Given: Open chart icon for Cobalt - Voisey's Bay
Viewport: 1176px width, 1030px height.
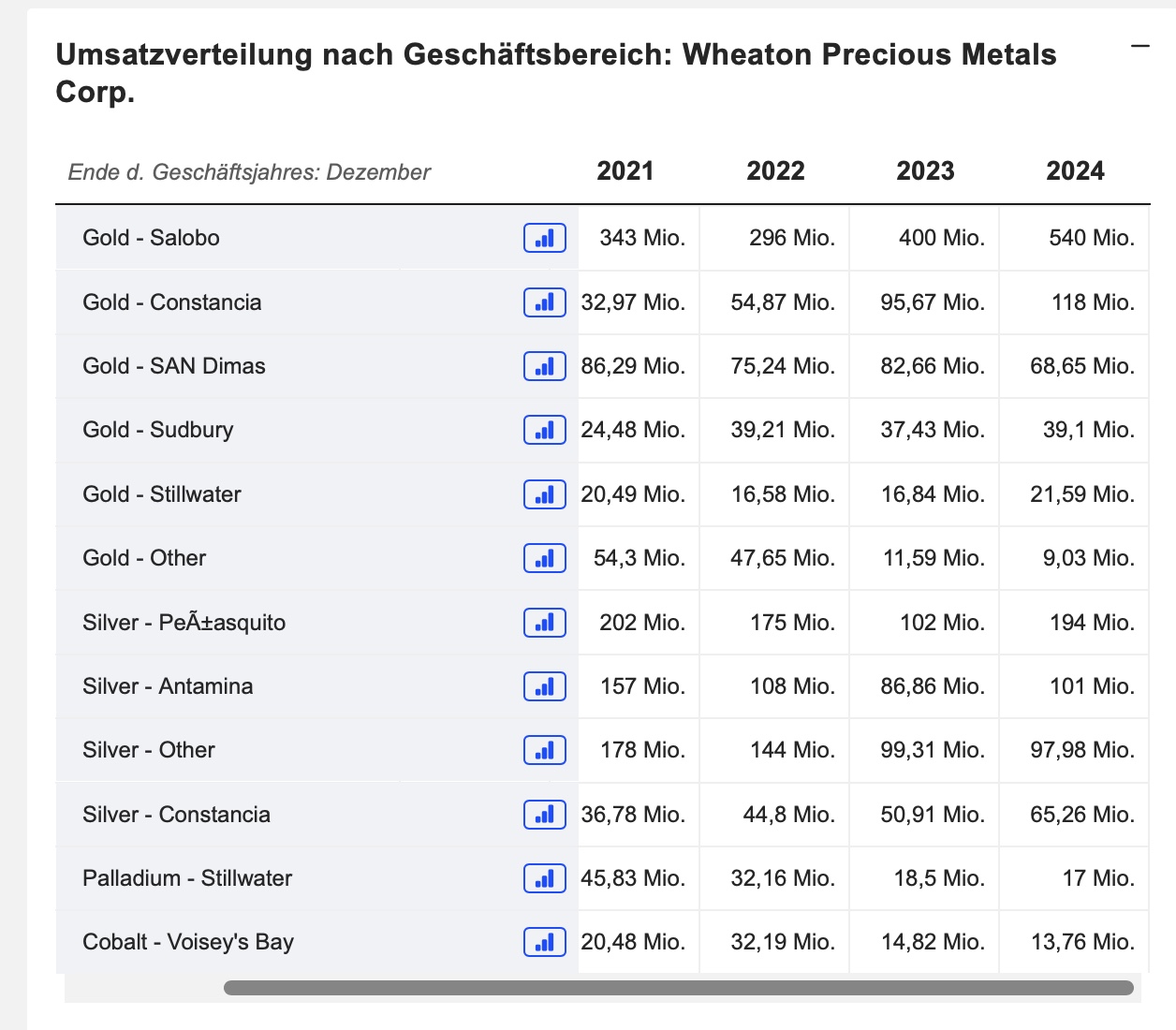Looking at the screenshot, I should click(545, 942).
